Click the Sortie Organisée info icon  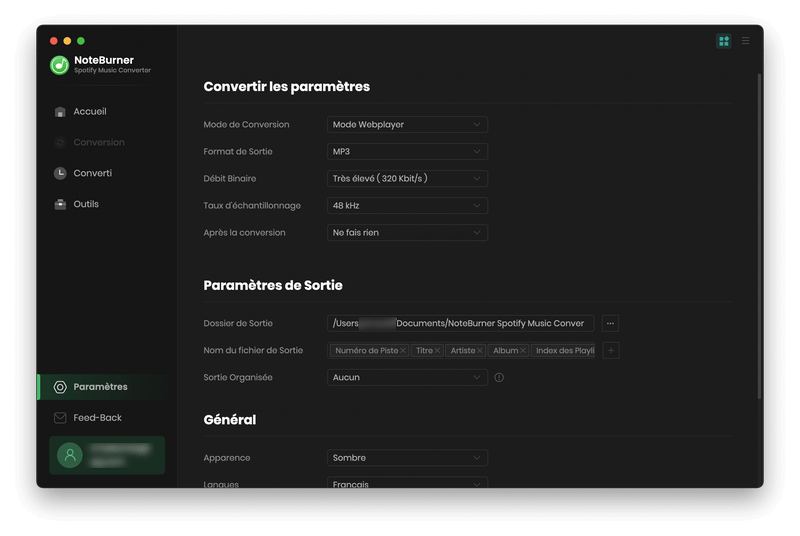[x=499, y=377]
